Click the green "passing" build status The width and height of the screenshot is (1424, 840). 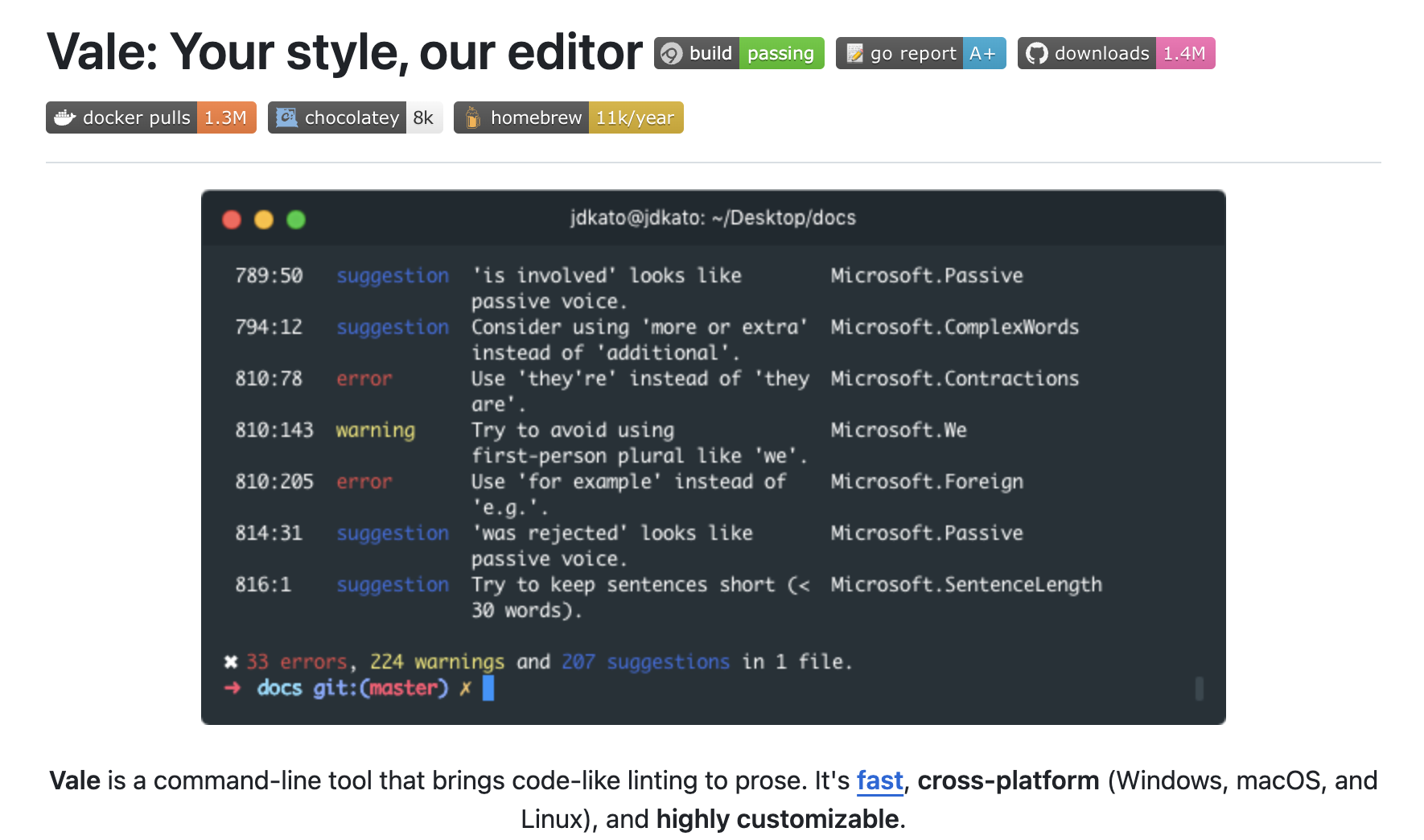point(780,54)
